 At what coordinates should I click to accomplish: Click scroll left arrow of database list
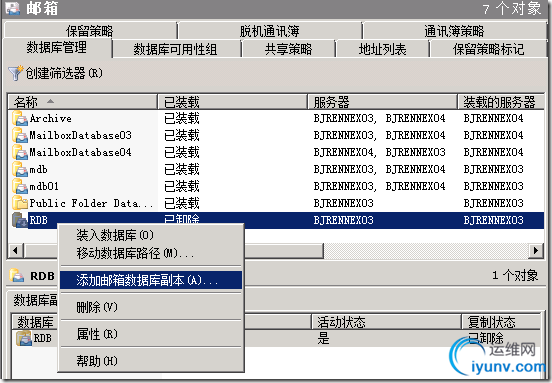click(15, 251)
